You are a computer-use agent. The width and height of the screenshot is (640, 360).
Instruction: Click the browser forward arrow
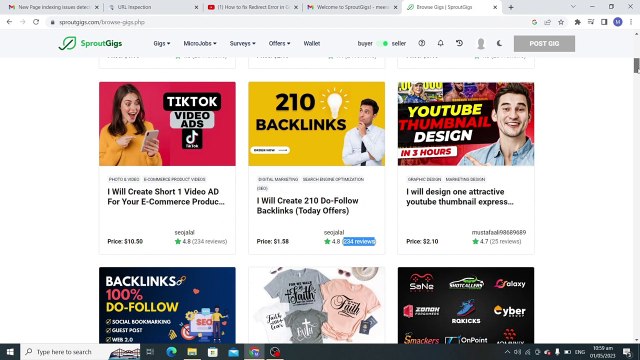[x=23, y=22]
